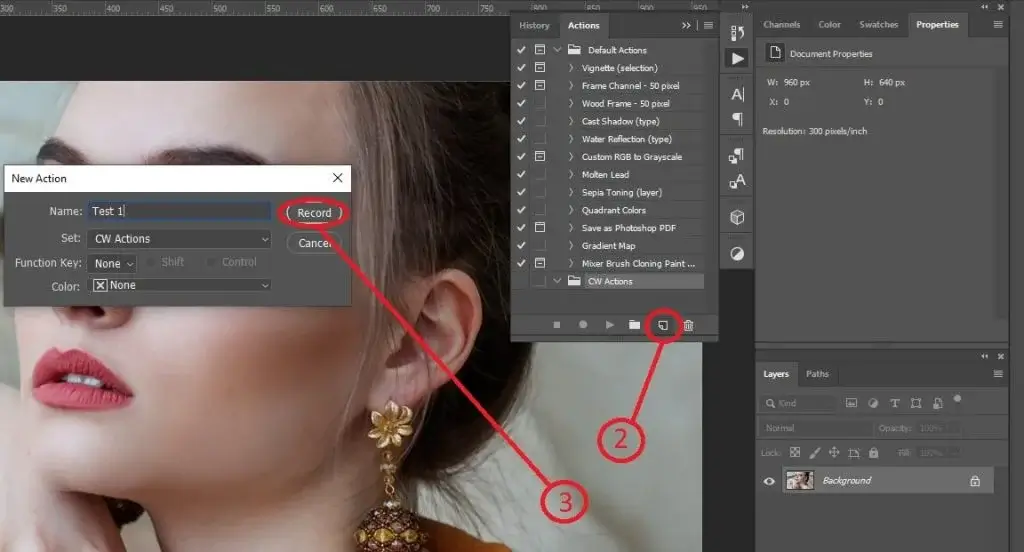
Task: Click the Cancel button in New Action
Action: click(314, 243)
